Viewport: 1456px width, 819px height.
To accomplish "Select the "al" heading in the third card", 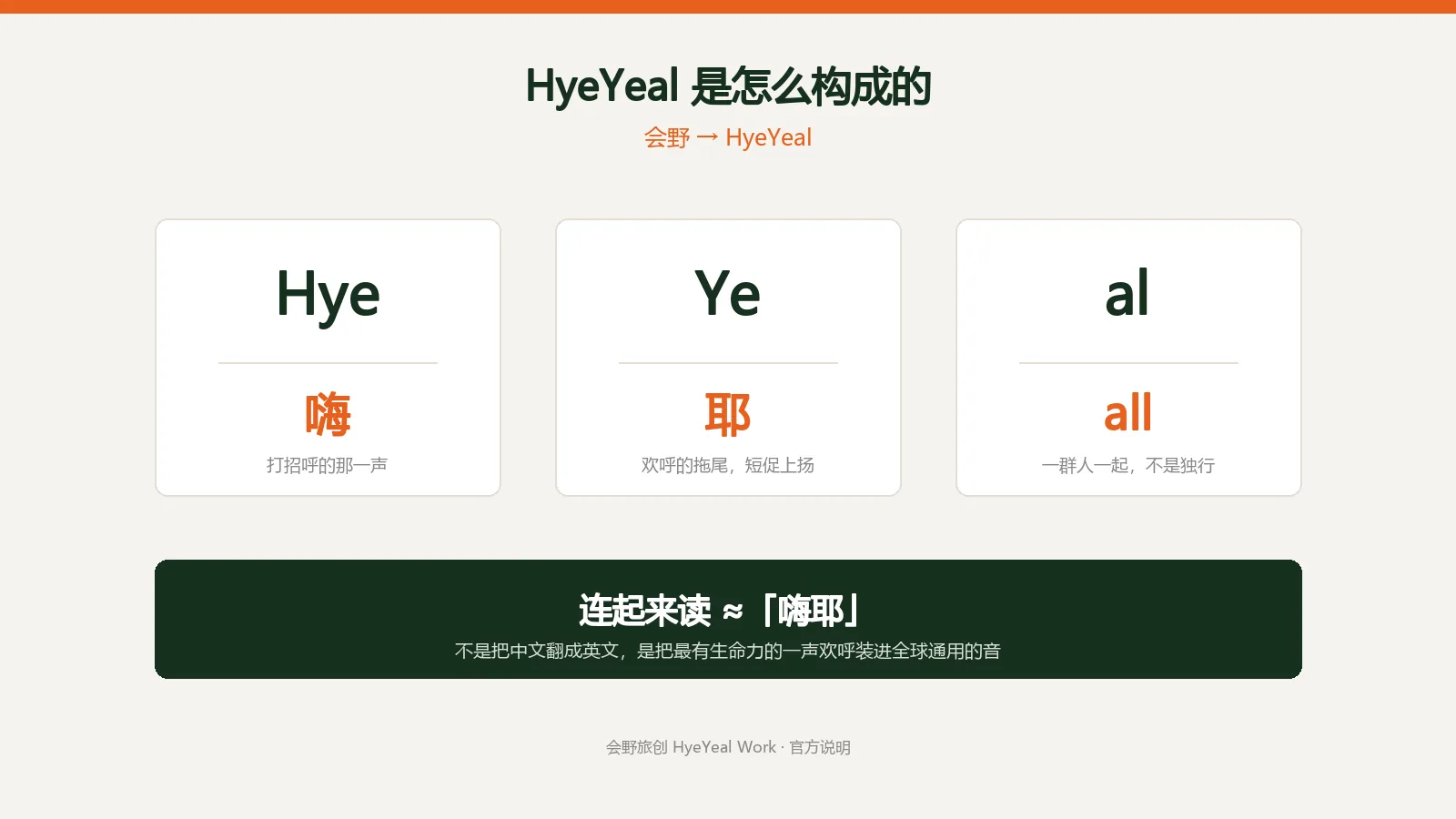I will click(1127, 293).
